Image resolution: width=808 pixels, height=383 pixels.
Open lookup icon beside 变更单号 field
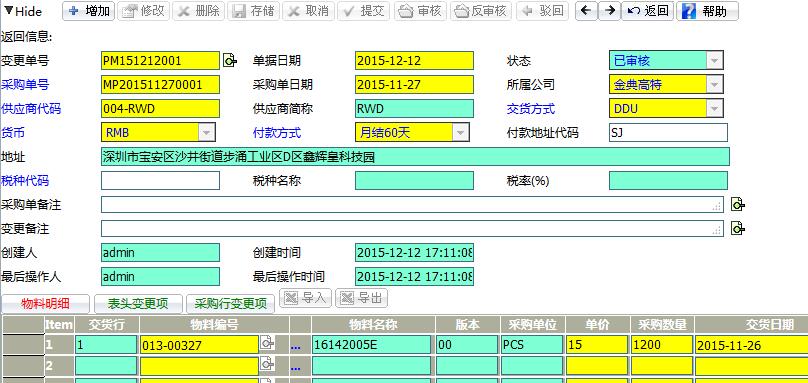click(230, 61)
